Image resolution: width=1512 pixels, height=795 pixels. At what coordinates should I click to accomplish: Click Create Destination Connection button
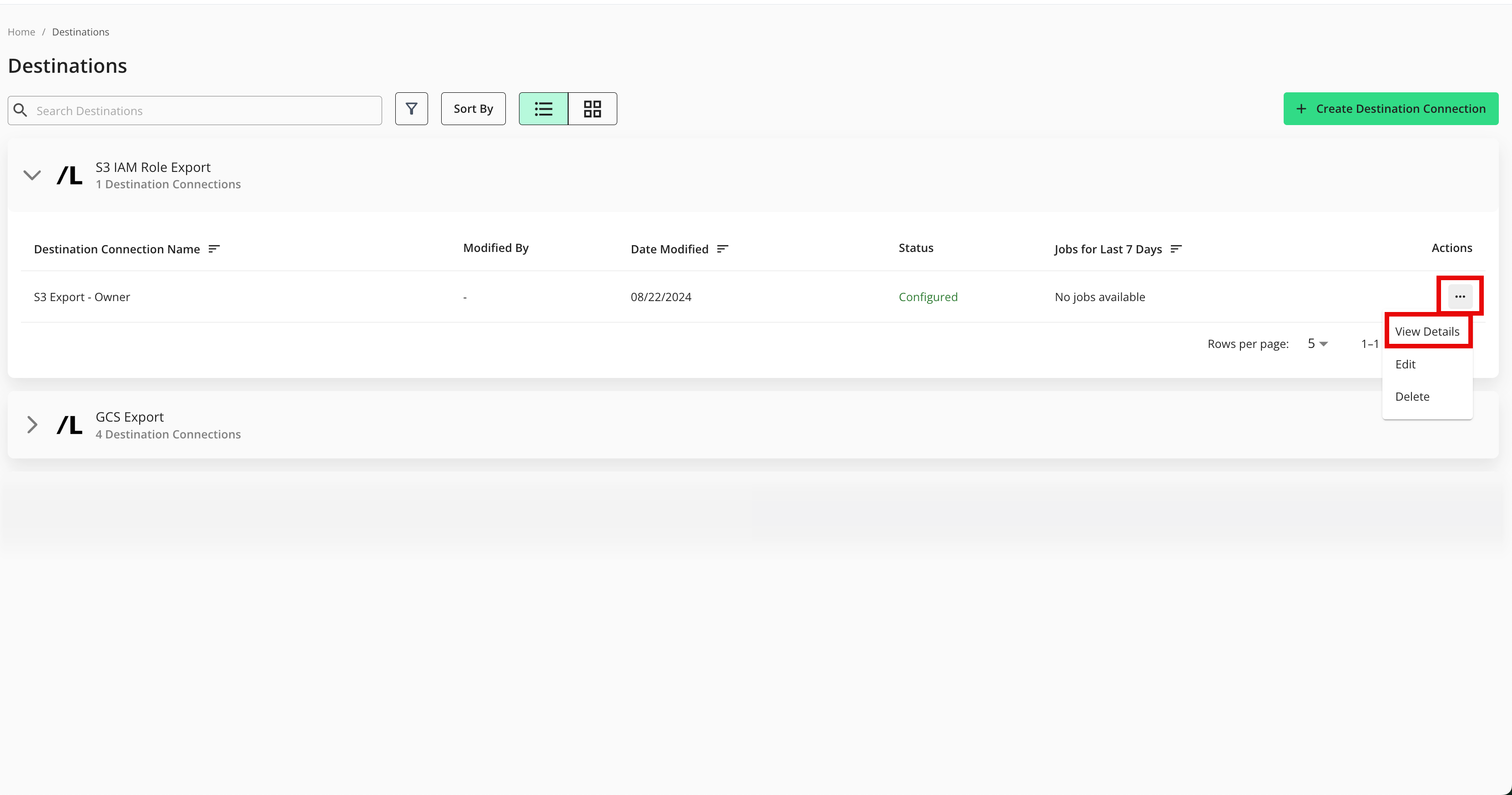(x=1391, y=109)
